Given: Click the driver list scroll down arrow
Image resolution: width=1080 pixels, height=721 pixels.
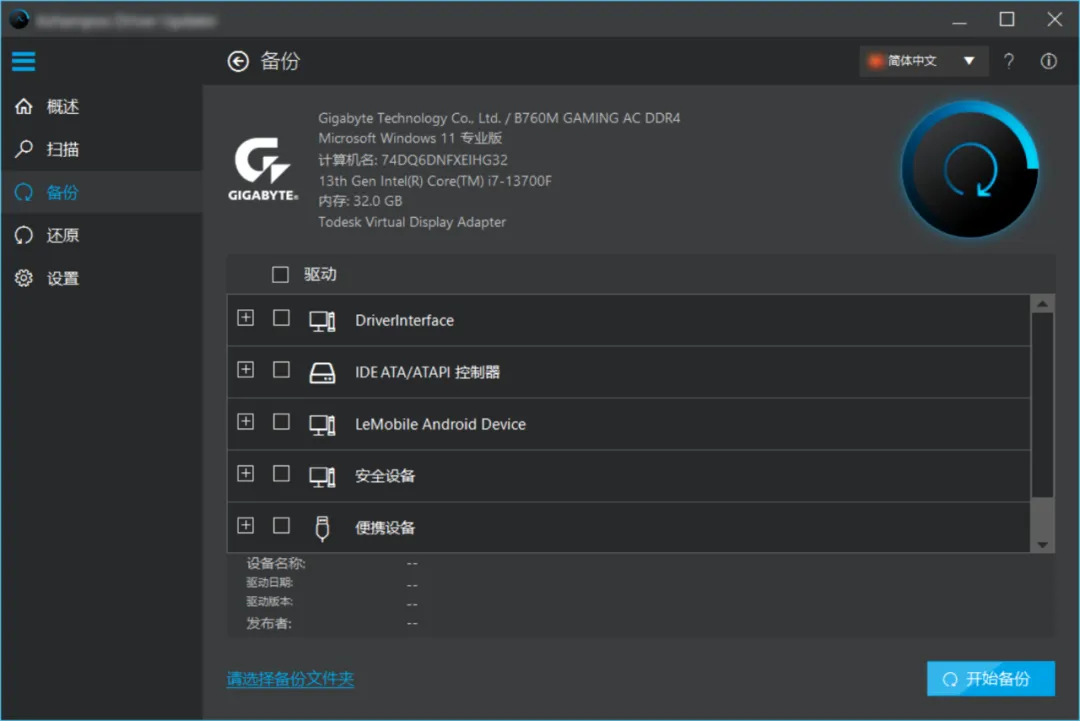Looking at the screenshot, I should pyautogui.click(x=1042, y=544).
